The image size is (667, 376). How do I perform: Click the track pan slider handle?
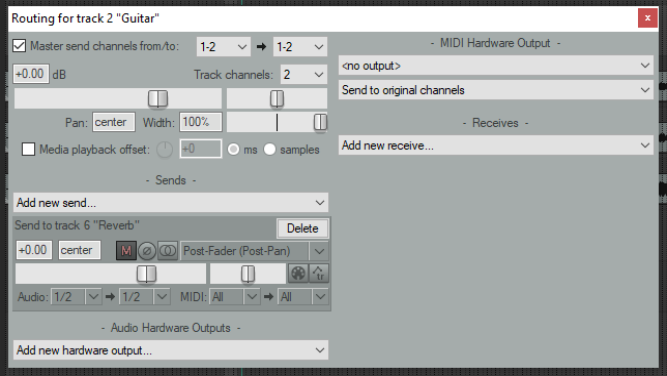pos(277,99)
